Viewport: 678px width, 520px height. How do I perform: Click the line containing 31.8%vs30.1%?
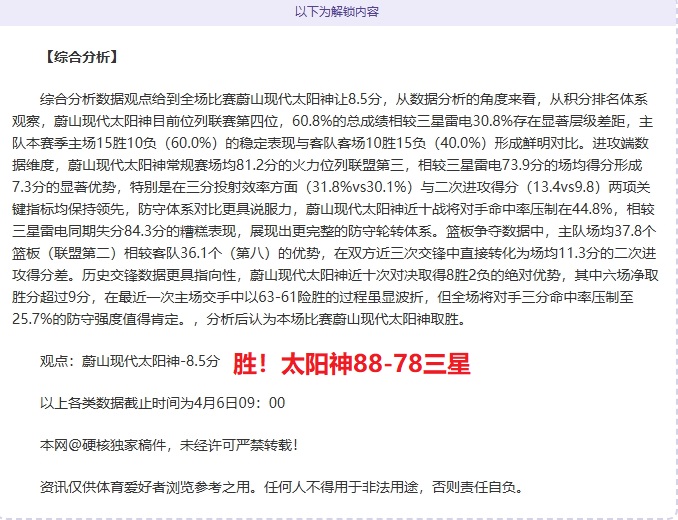pyautogui.click(x=331, y=187)
